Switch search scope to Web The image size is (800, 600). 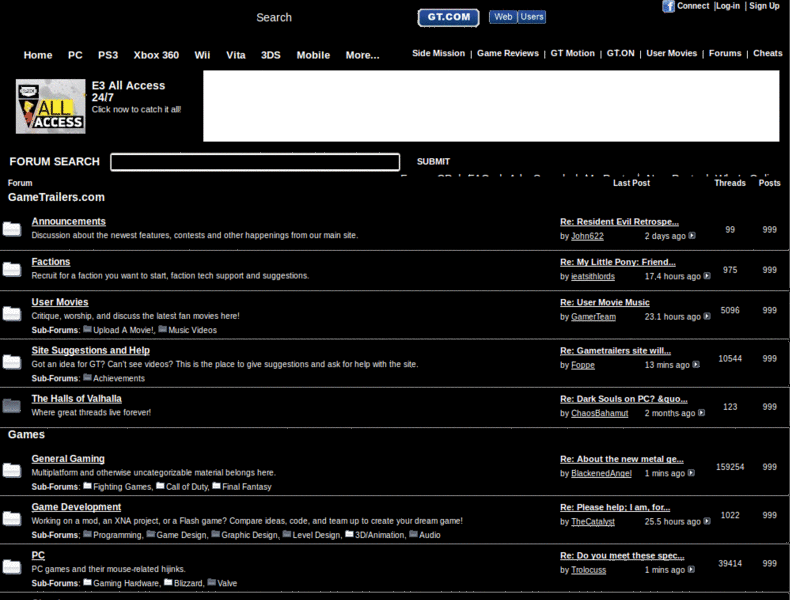point(503,17)
